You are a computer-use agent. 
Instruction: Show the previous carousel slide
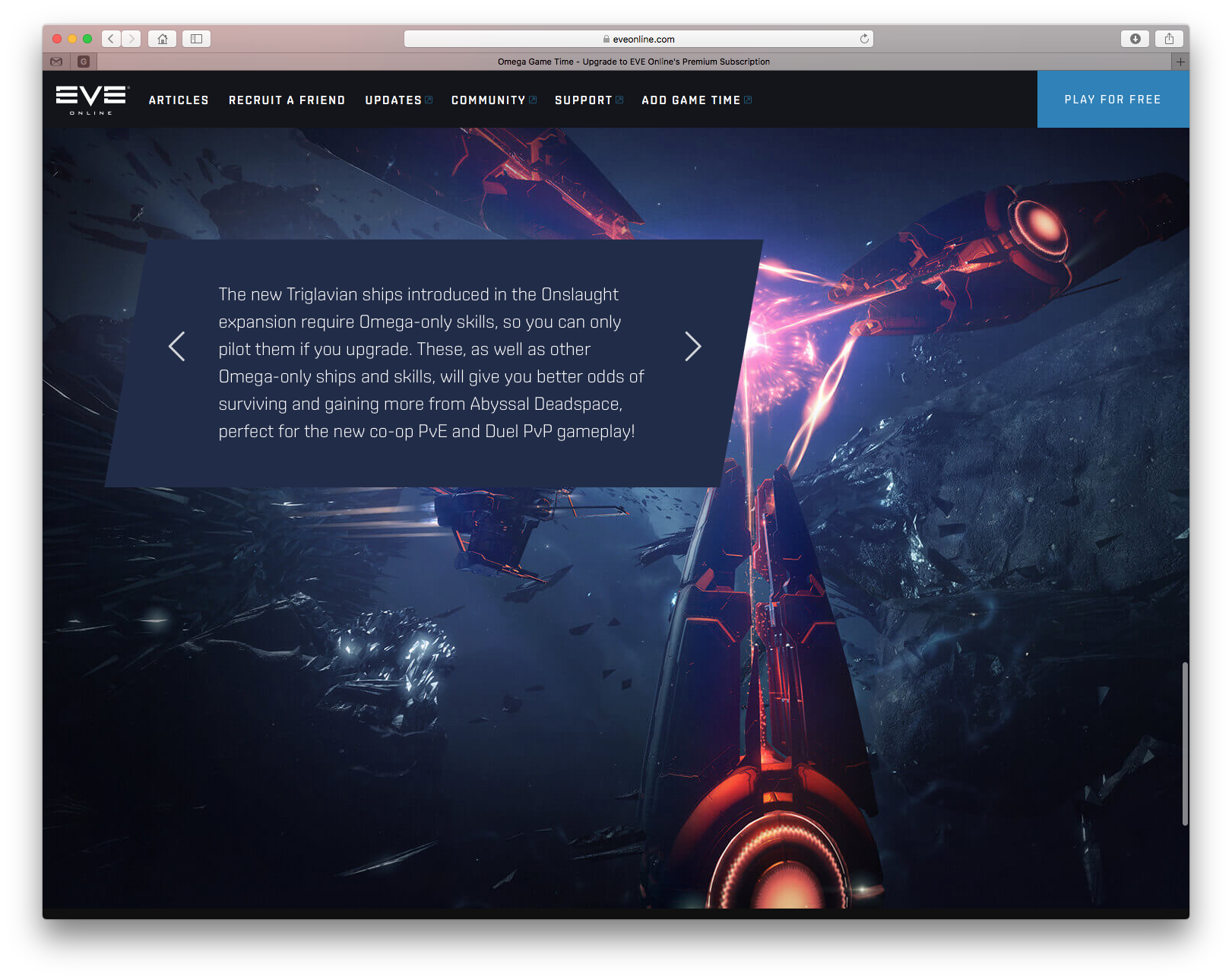176,347
